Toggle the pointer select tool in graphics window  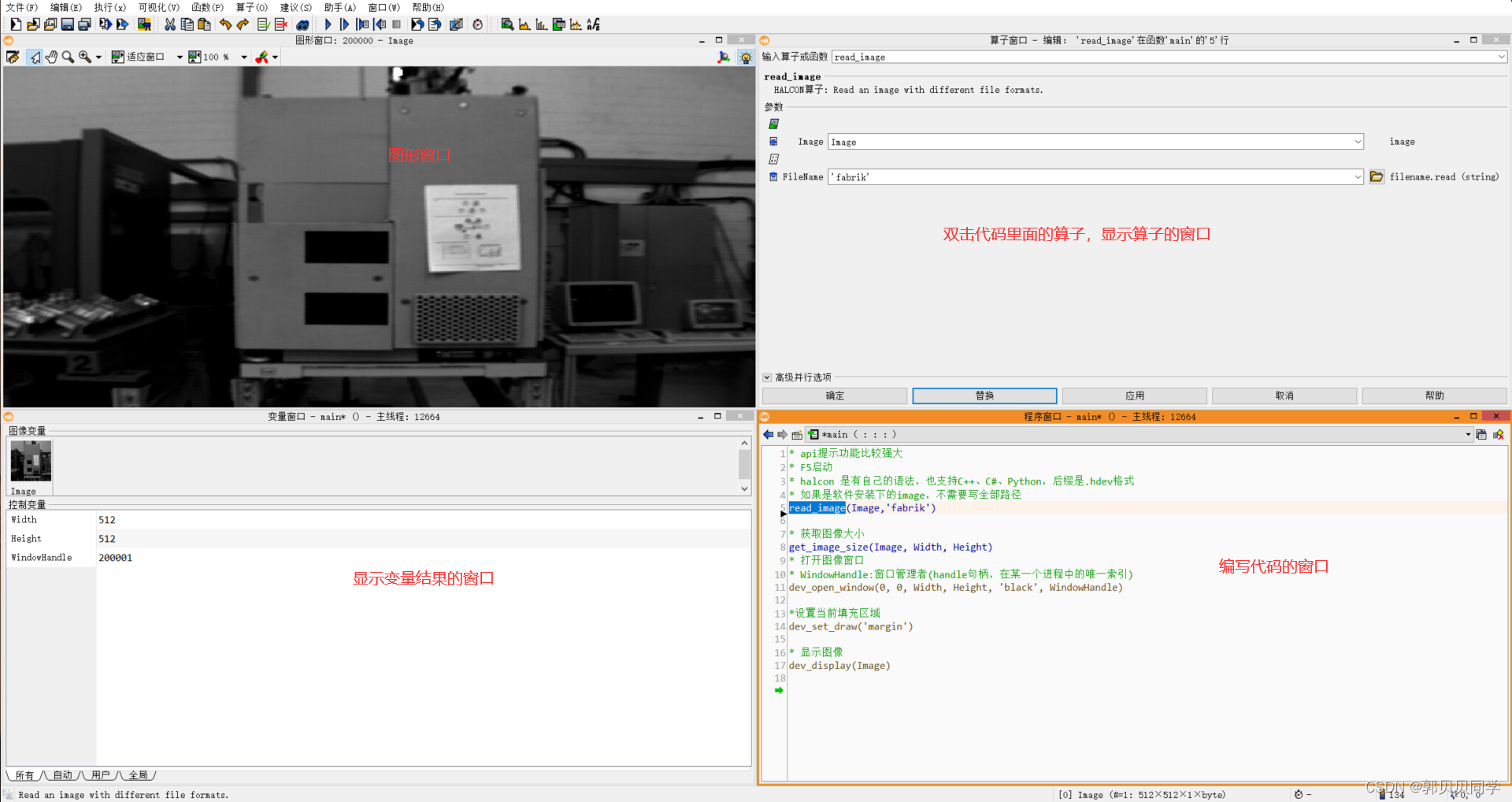[35, 57]
